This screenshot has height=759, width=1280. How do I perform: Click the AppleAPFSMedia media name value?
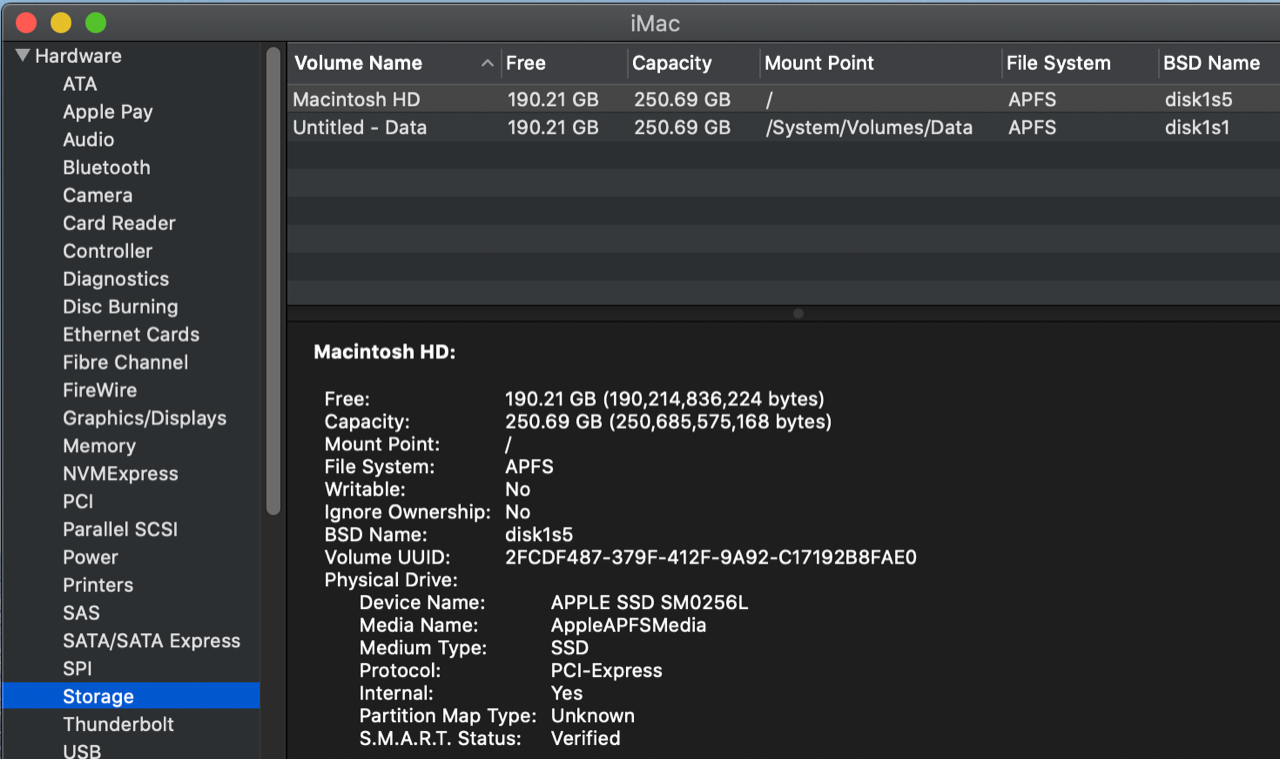(628, 626)
